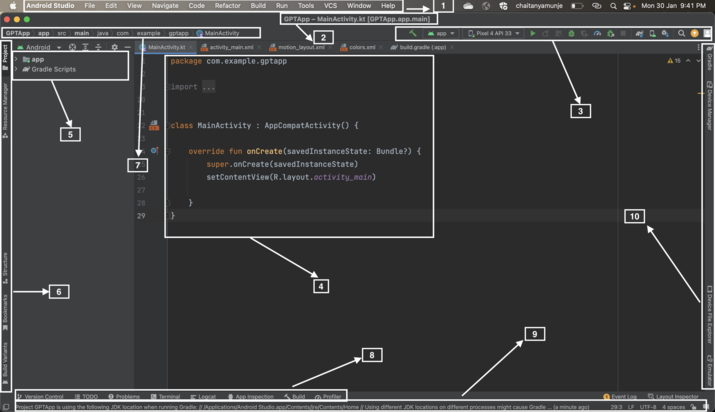The image size is (715, 412).
Task: Open the Logcat tool window button
Action: click(204, 397)
